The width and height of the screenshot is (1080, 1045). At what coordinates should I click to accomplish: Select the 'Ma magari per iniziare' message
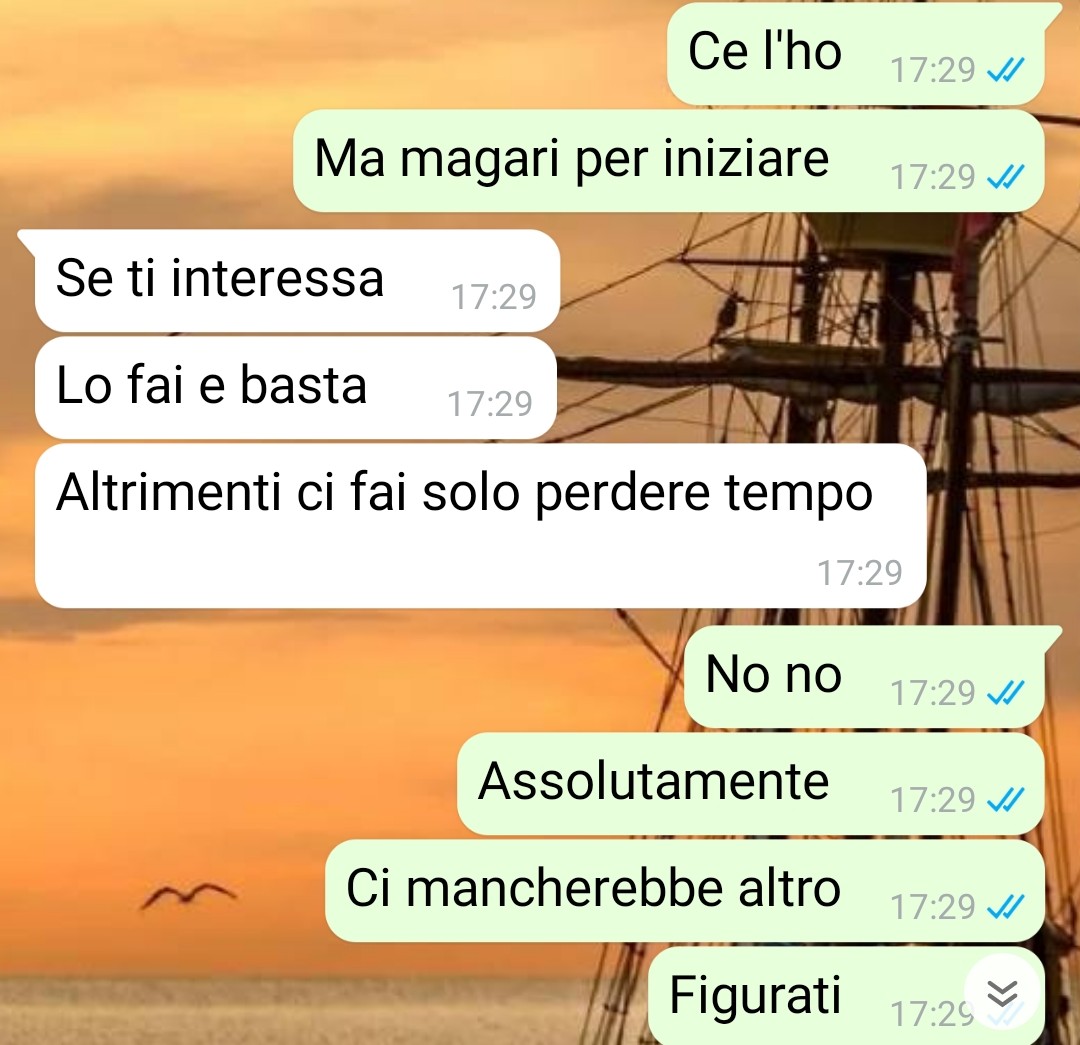(x=669, y=161)
